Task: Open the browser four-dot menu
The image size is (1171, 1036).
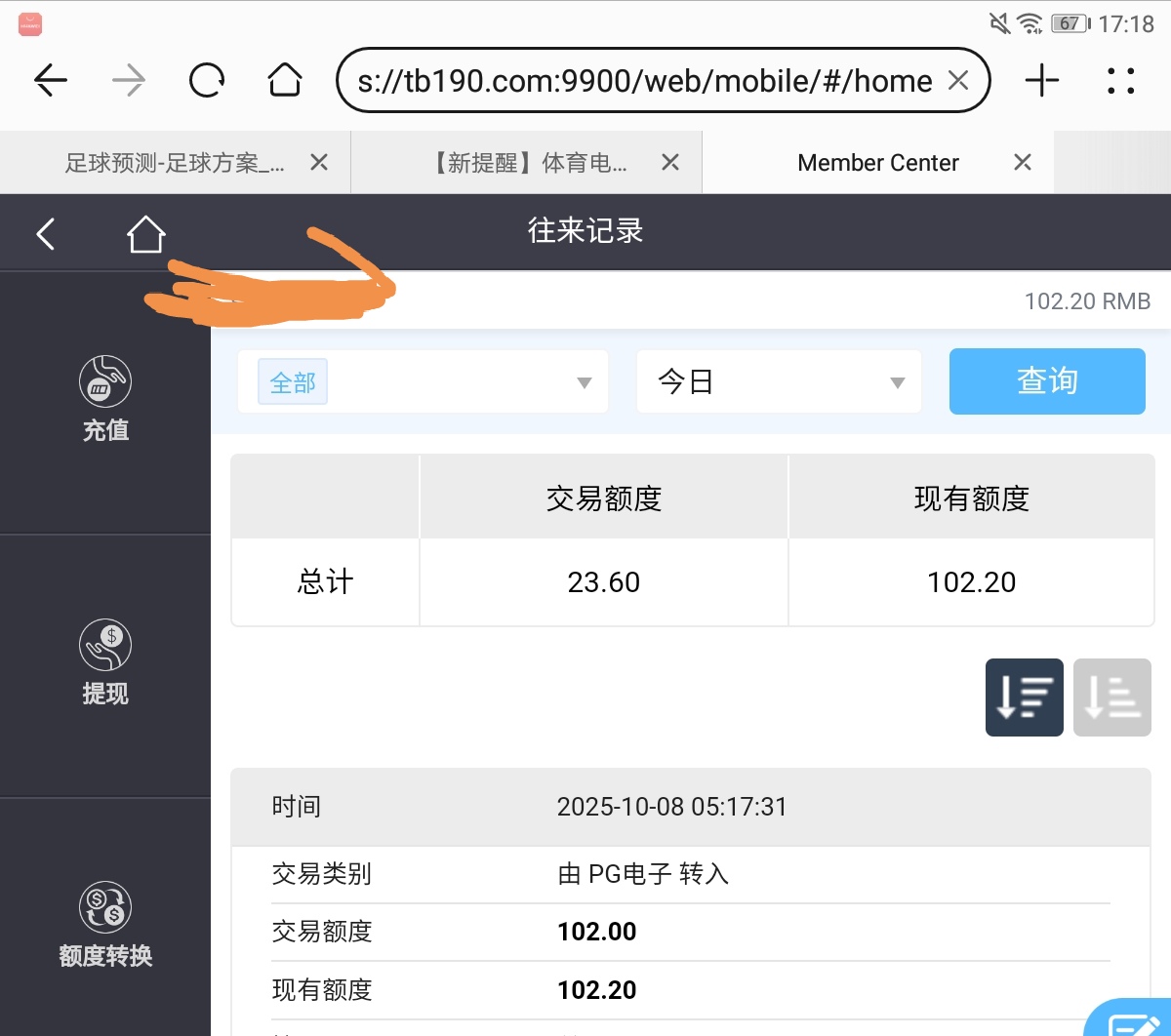Action: (x=1120, y=81)
